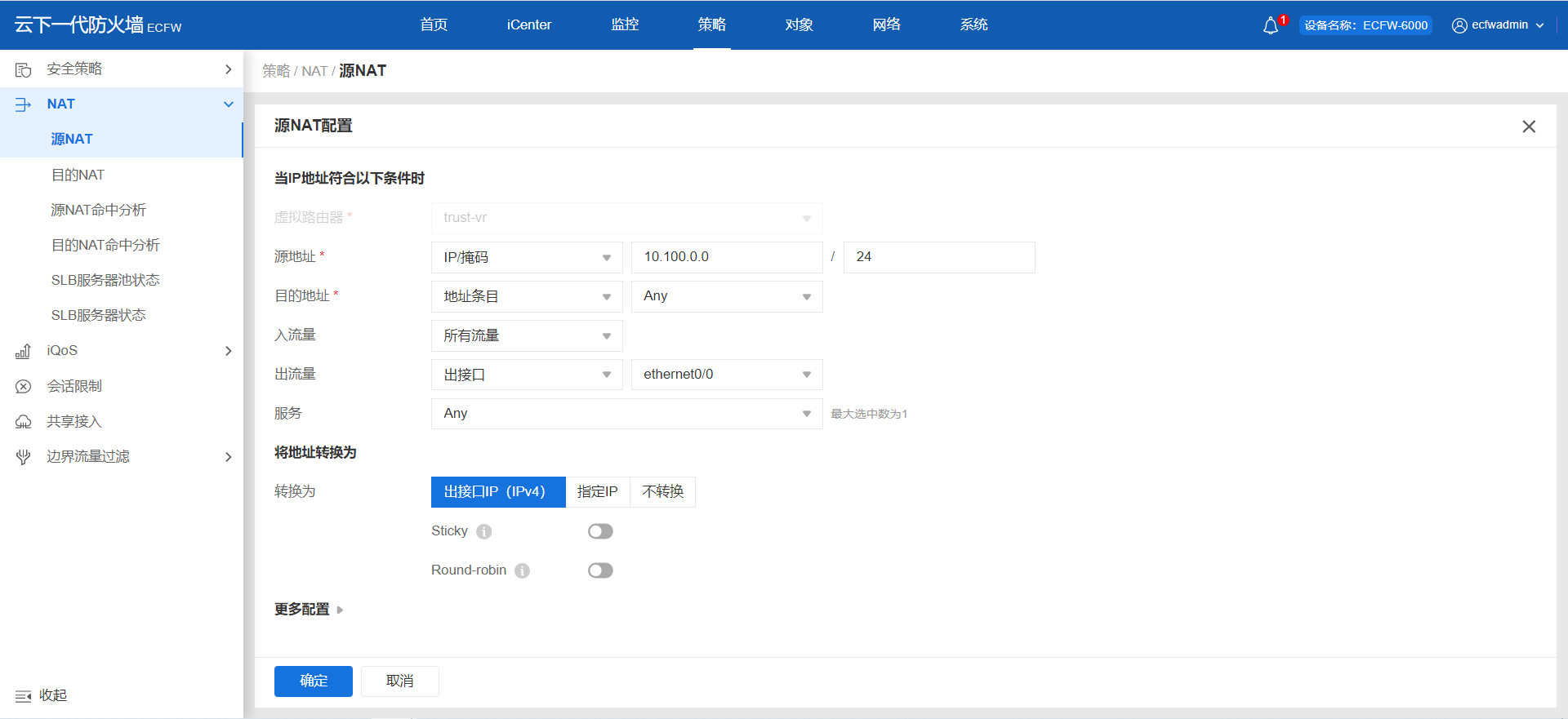Open the 源地址 type dropdown

pos(527,257)
